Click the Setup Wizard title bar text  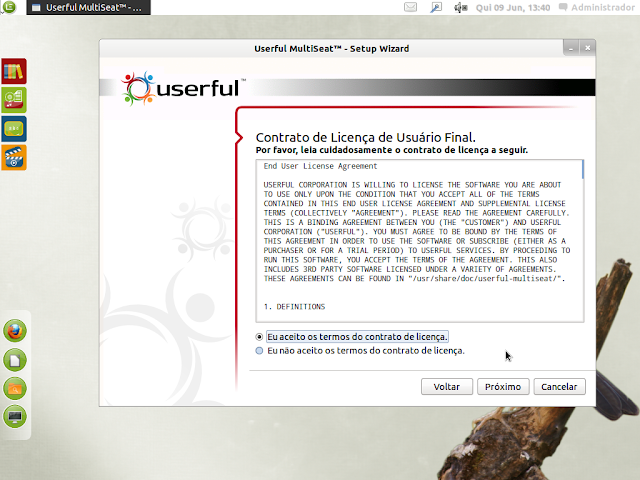tap(331, 49)
